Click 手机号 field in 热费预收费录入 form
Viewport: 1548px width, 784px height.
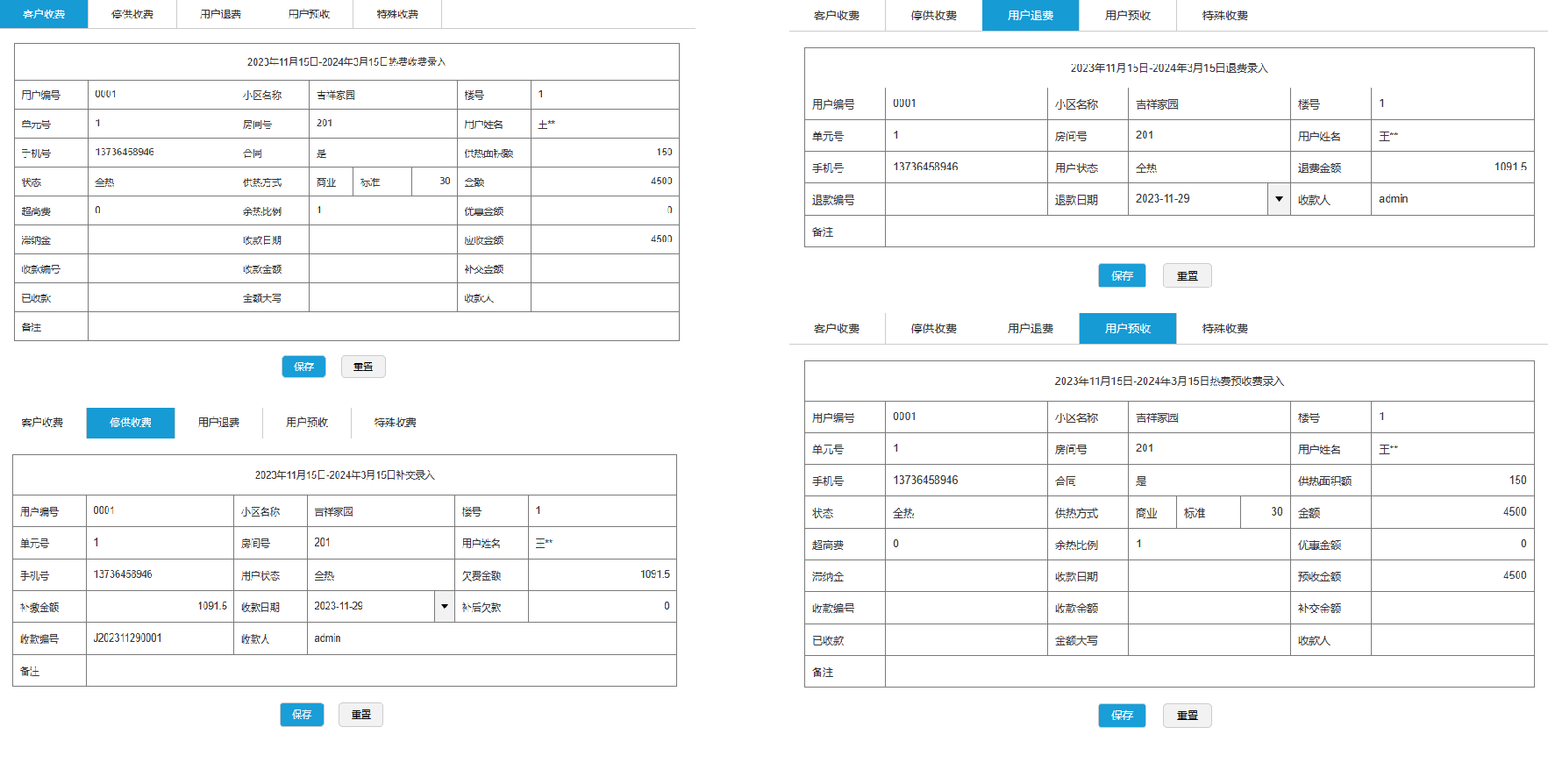coord(966,481)
